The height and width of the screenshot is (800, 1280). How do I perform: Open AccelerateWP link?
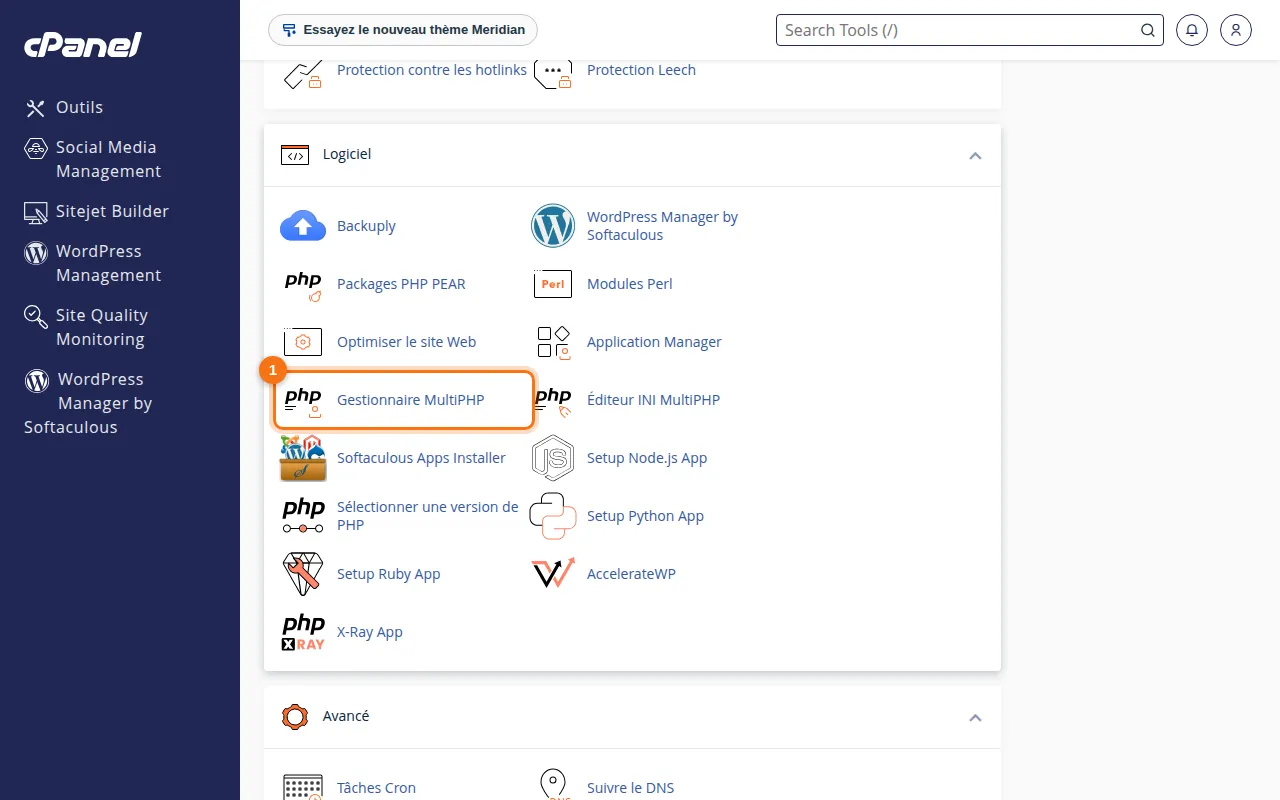click(x=631, y=574)
